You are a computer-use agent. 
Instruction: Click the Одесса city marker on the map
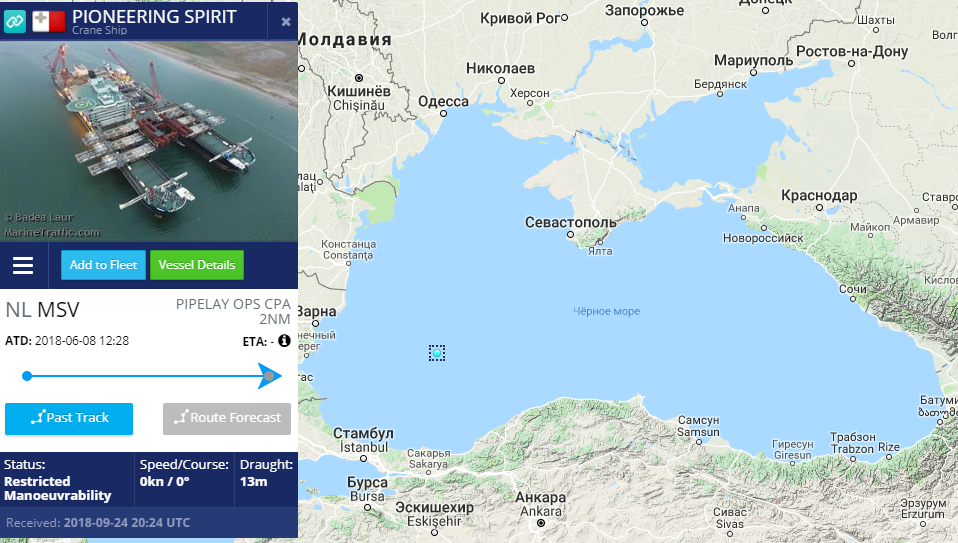pos(444,114)
